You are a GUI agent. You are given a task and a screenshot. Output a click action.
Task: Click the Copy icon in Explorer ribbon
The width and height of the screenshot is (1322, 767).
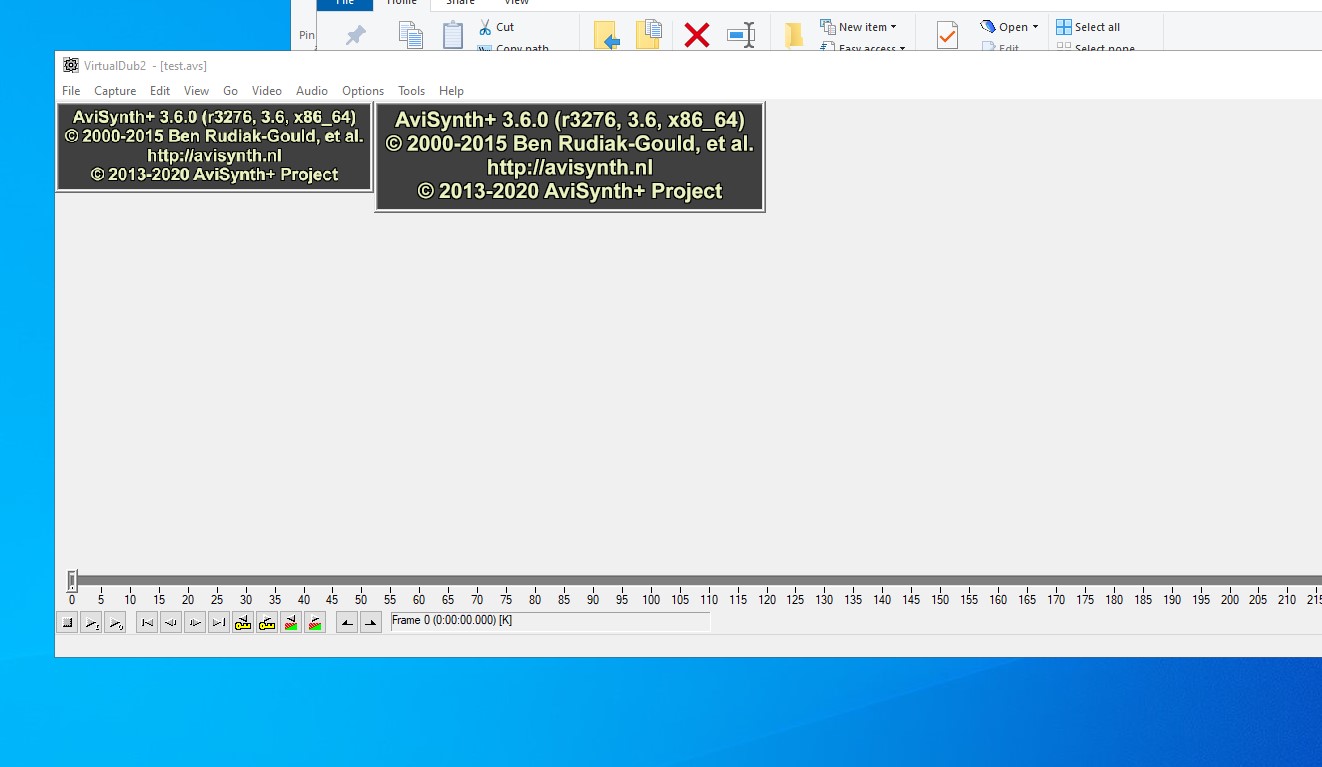click(411, 35)
